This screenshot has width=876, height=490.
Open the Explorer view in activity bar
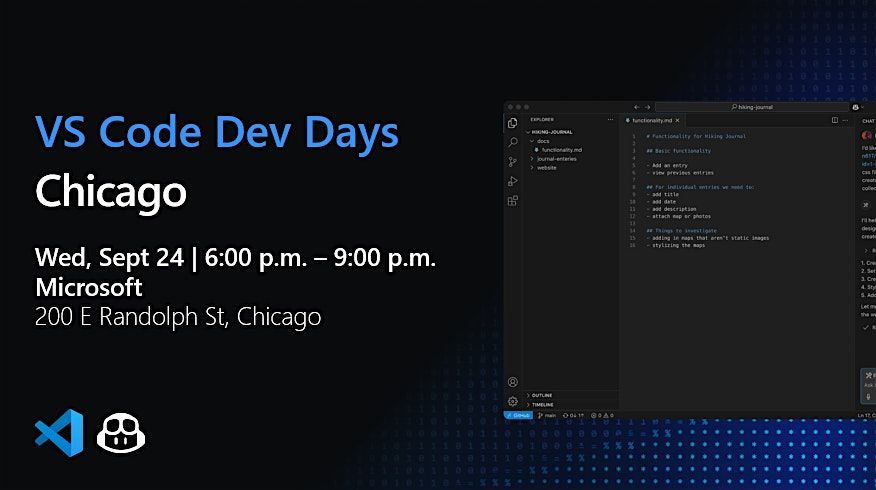coord(512,123)
